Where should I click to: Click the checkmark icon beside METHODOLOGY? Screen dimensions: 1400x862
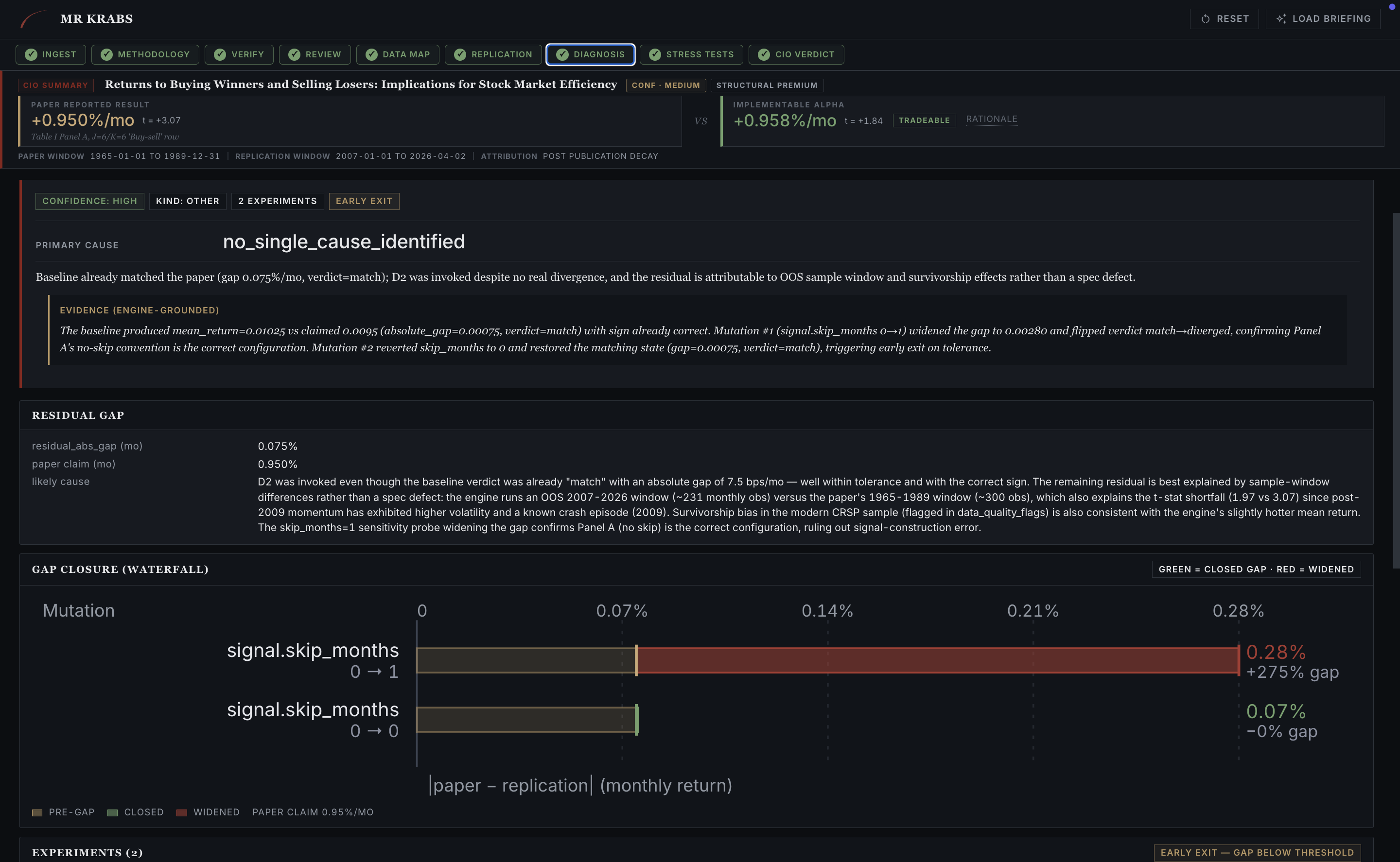click(x=107, y=54)
